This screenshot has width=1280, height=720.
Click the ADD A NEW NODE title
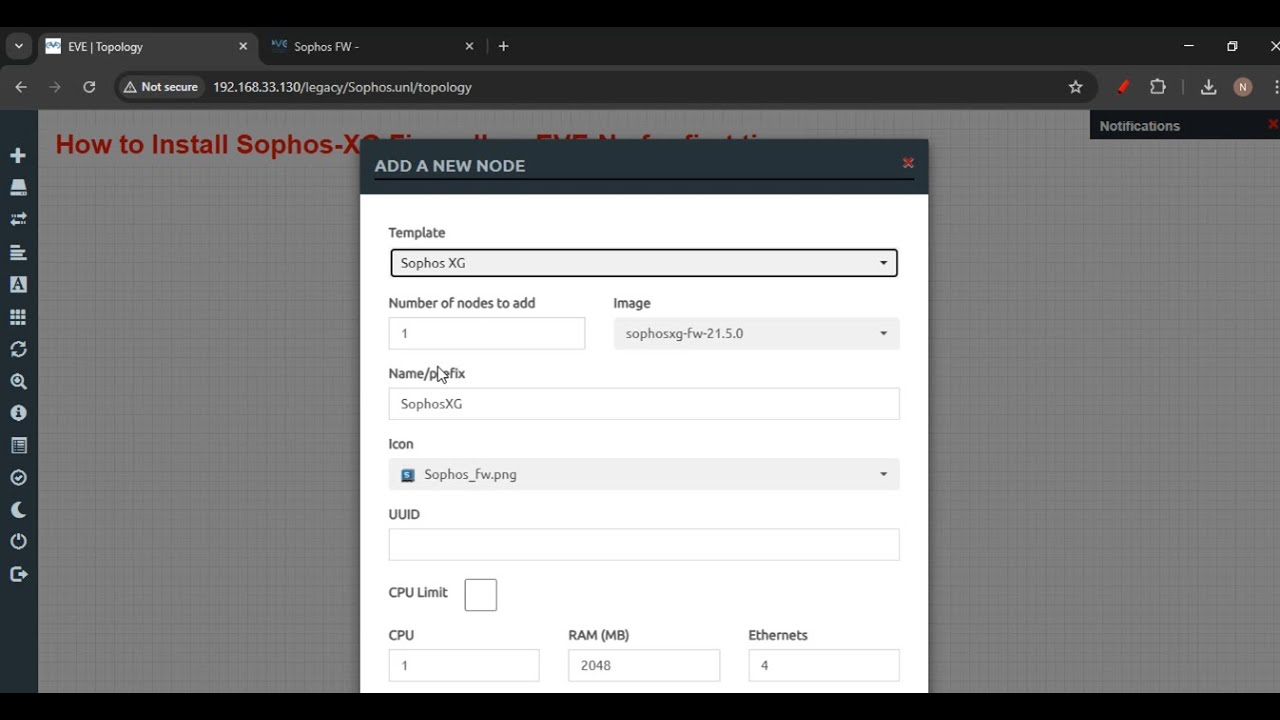point(450,166)
